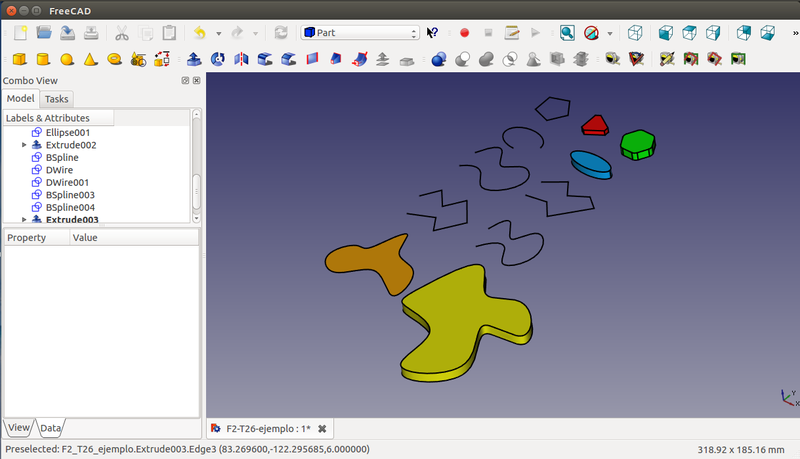The width and height of the screenshot is (800, 459).
Task: Open the What's This help tool
Action: point(432,33)
